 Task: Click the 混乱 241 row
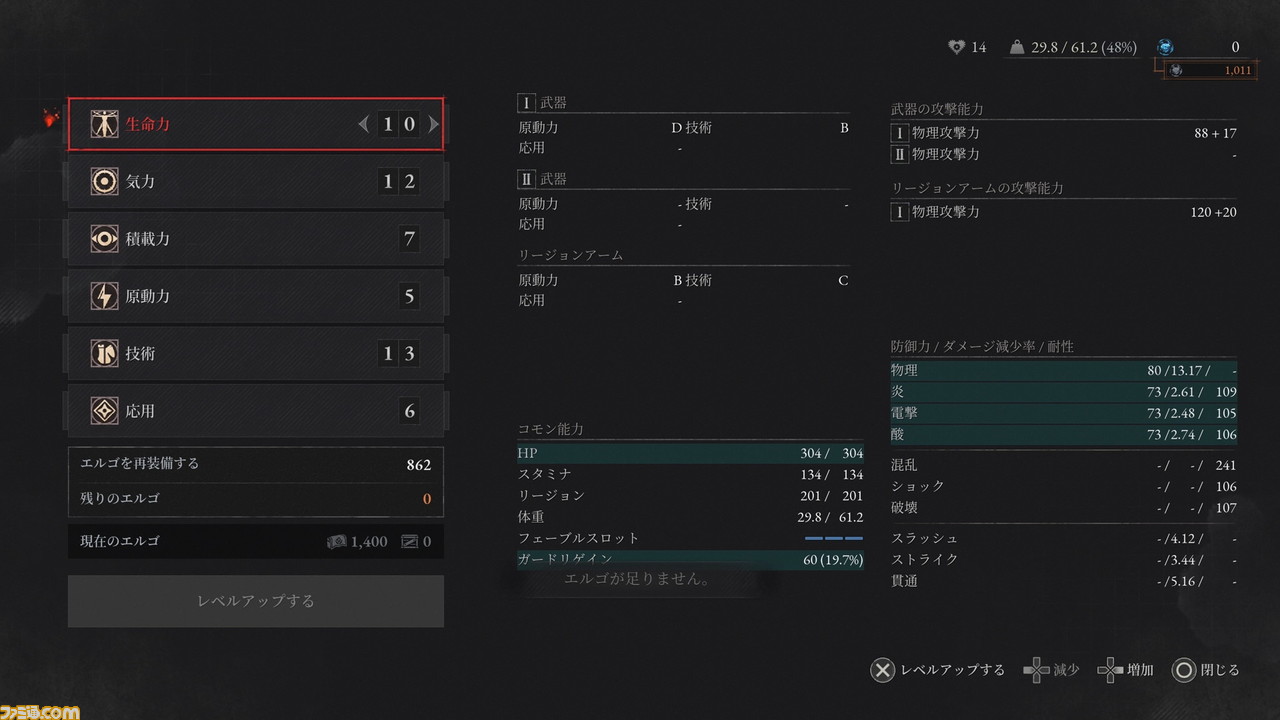point(1064,465)
